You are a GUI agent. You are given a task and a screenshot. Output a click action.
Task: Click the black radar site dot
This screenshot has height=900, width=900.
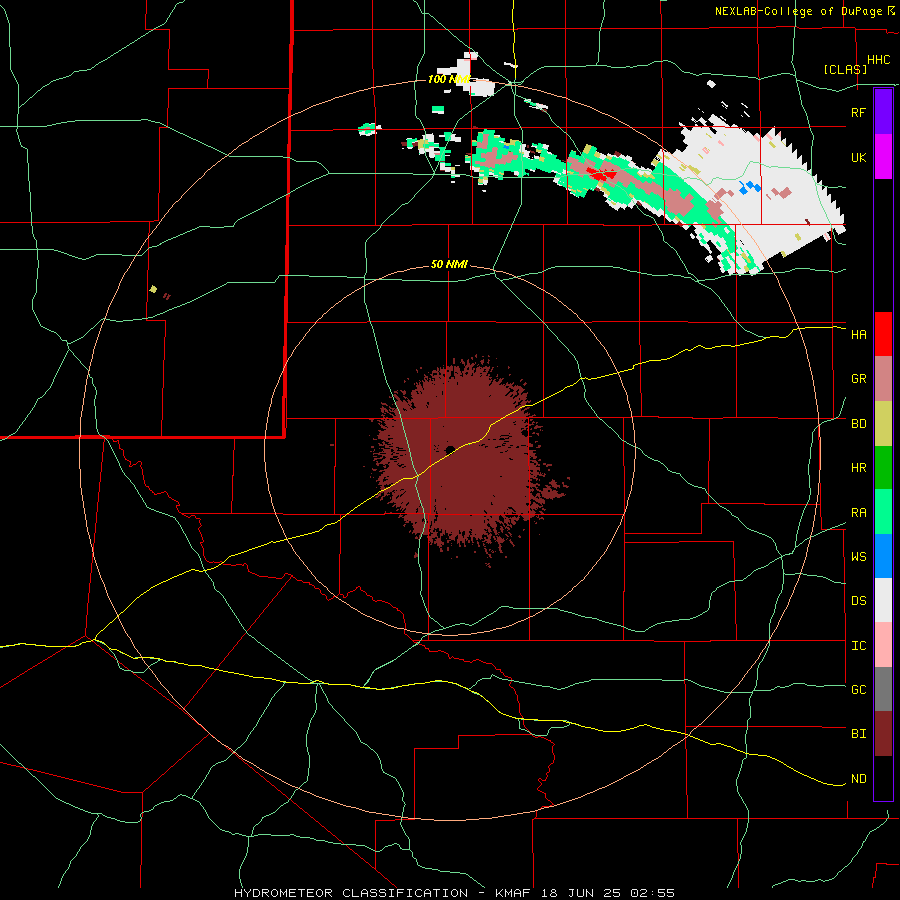click(x=450, y=449)
